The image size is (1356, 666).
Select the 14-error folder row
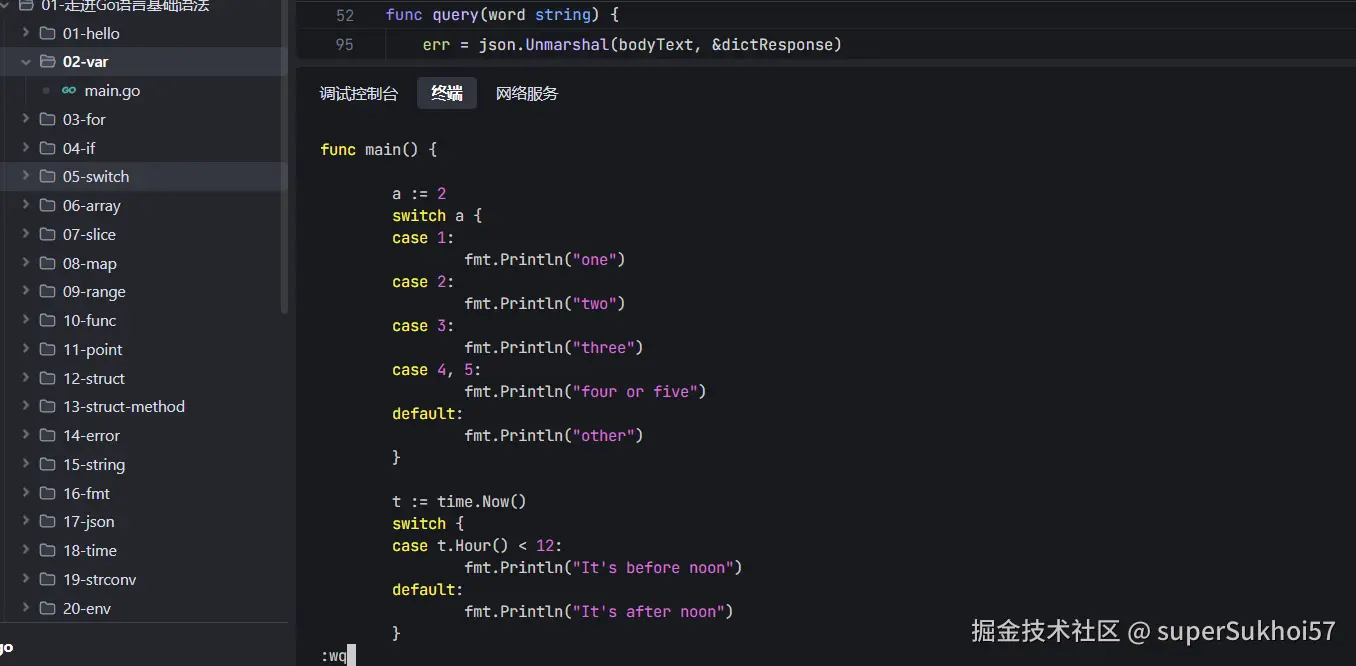144,435
